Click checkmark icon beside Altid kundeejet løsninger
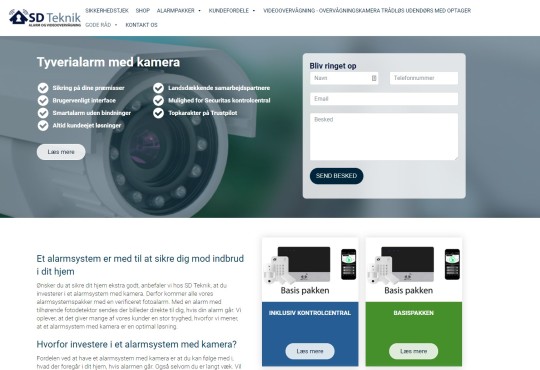This screenshot has height=370, width=540. pyautogui.click(x=43, y=126)
